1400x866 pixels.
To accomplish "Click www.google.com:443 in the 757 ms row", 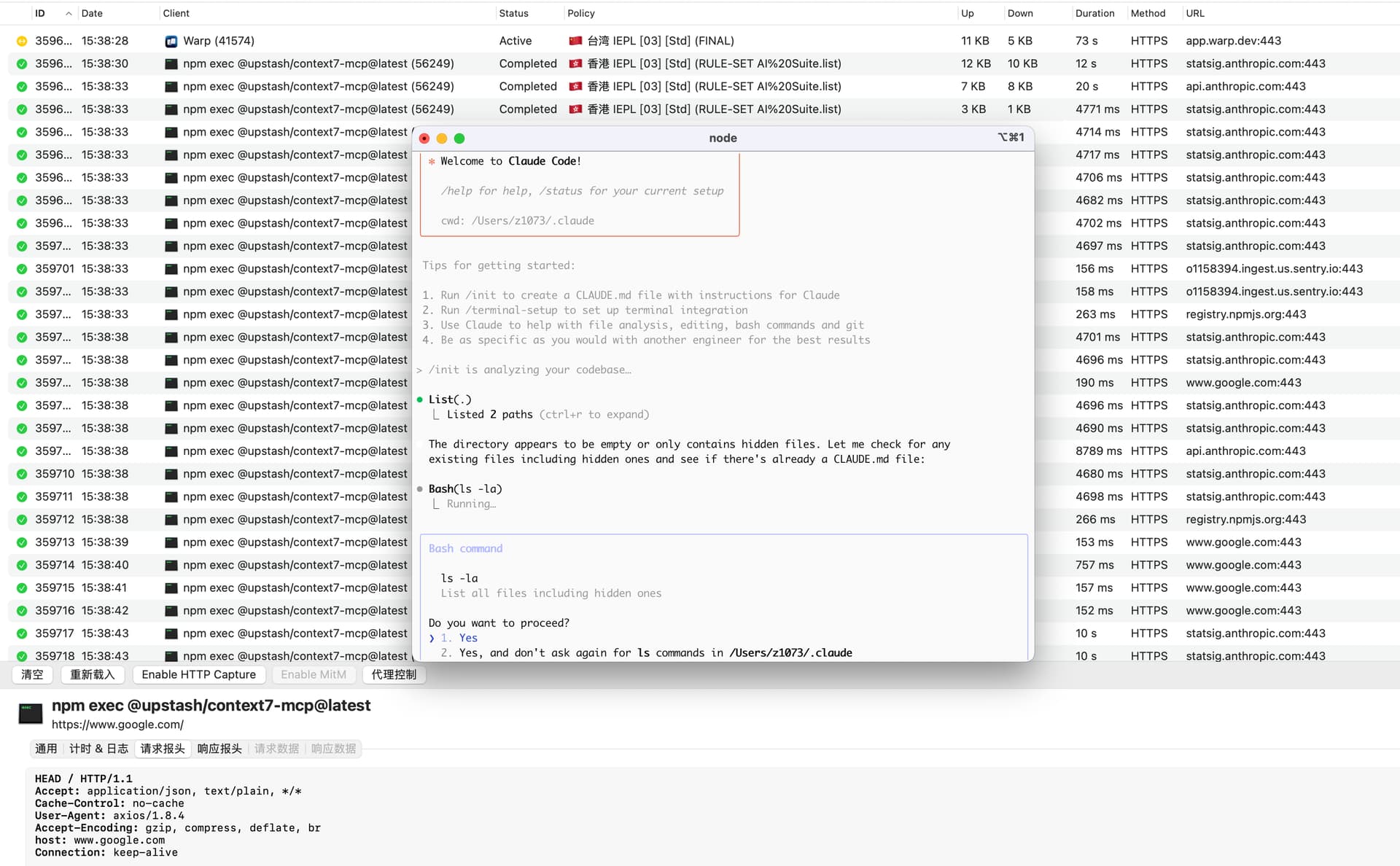I will 1243,565.
